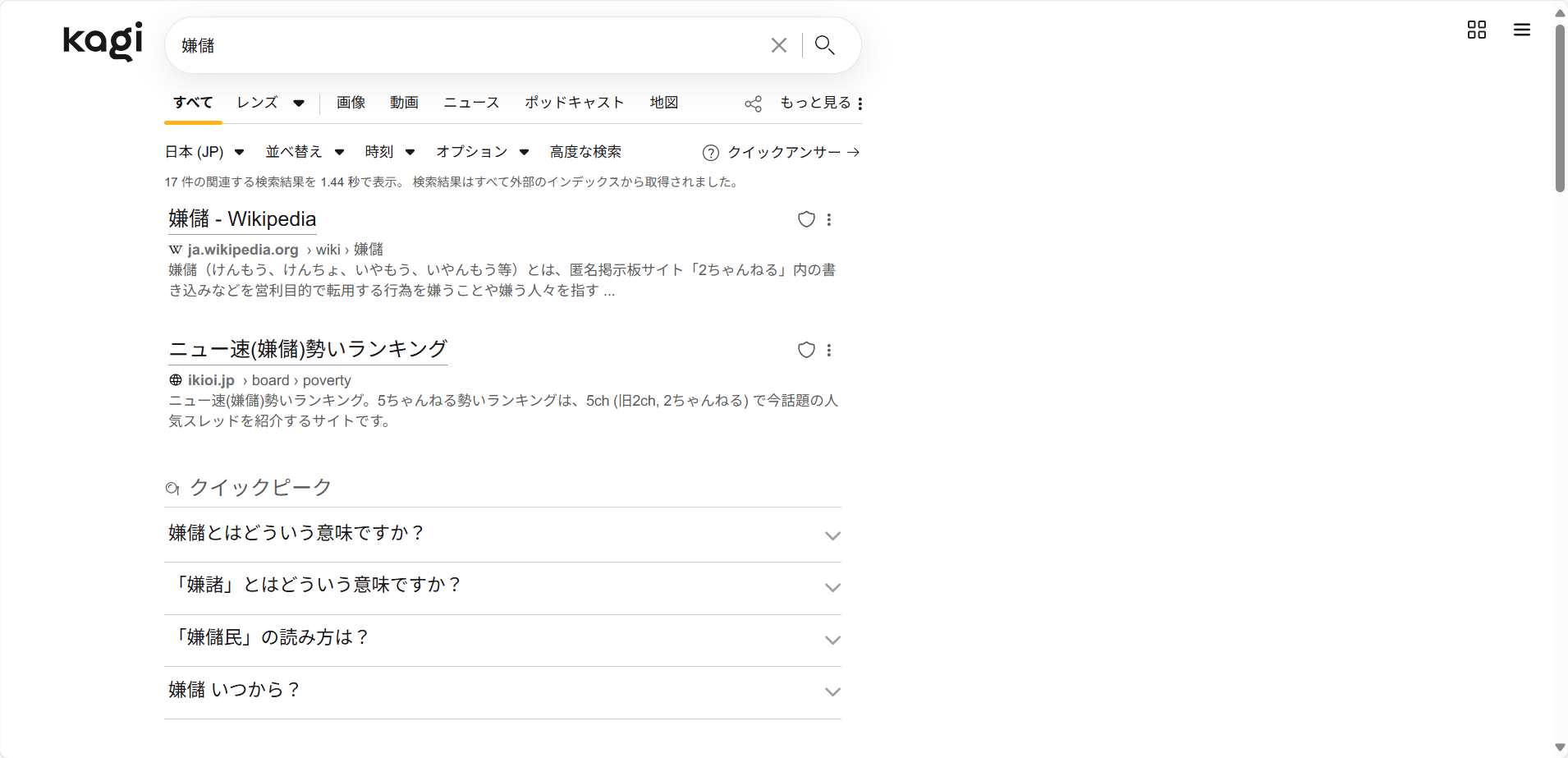The width and height of the screenshot is (1568, 758).
Task: Open more options for ikioi.jp result
Action: (829, 350)
